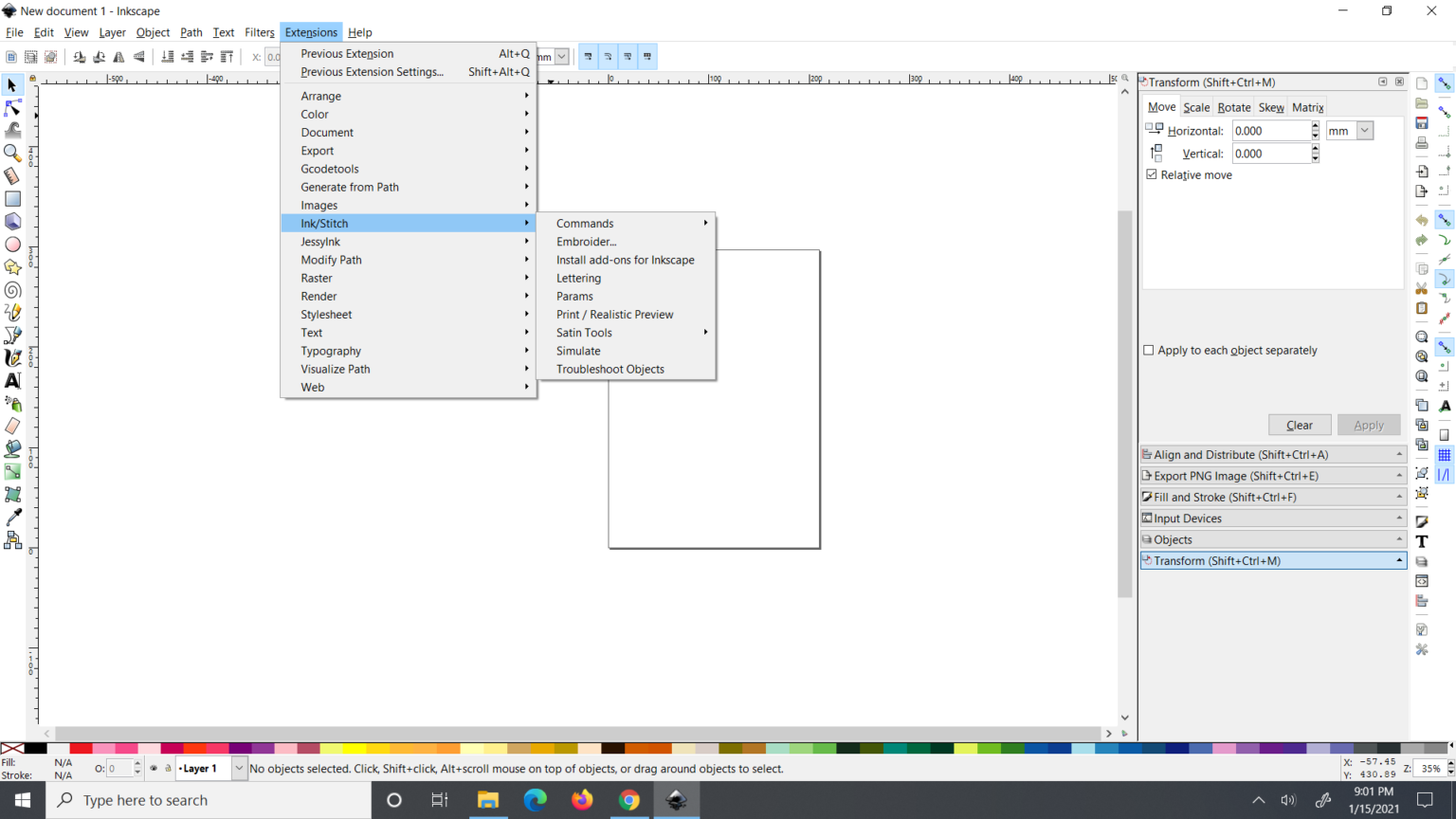The image size is (1456, 819).
Task: Pick the Dropper color tool
Action: coord(12,518)
